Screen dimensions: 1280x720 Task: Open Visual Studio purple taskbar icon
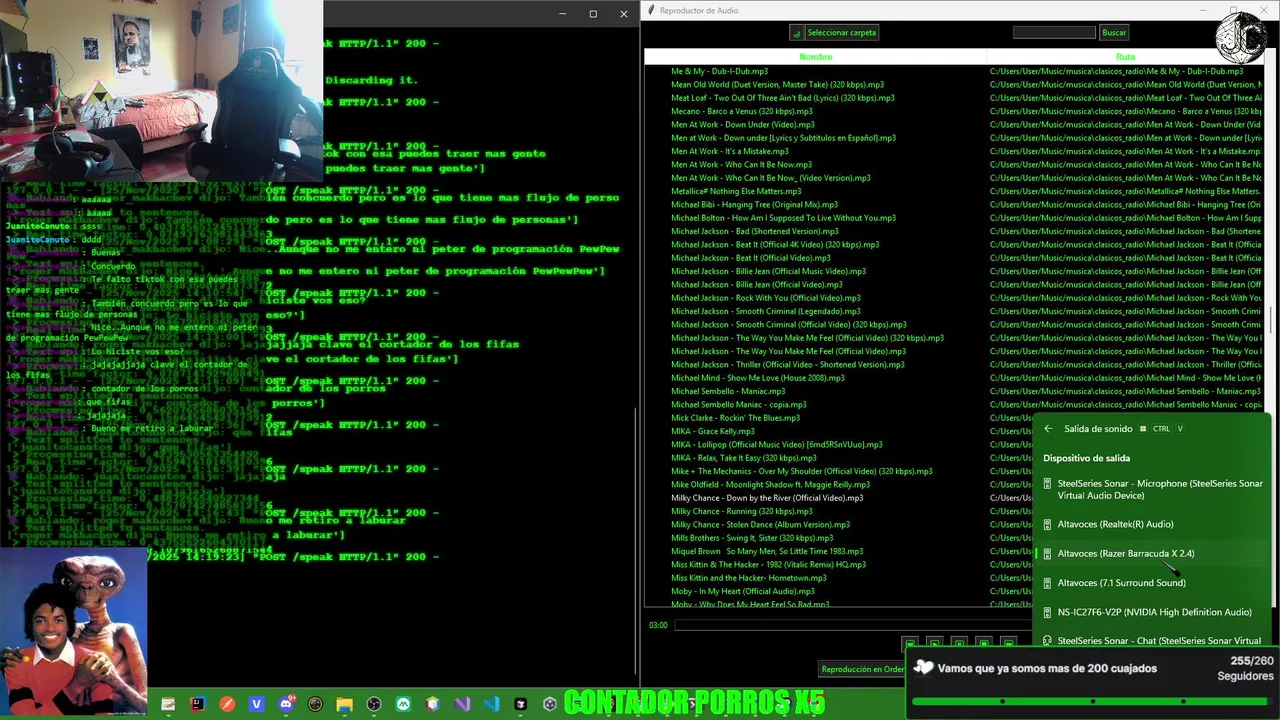461,704
